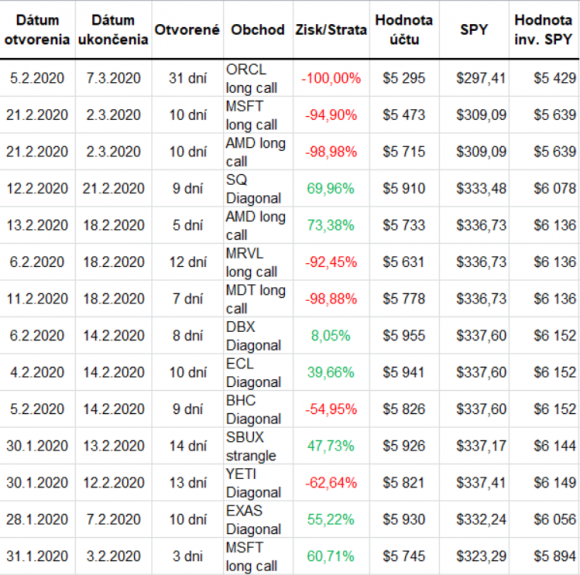Click the 47,73% profit value
This screenshot has height=575, width=580.
point(331,446)
